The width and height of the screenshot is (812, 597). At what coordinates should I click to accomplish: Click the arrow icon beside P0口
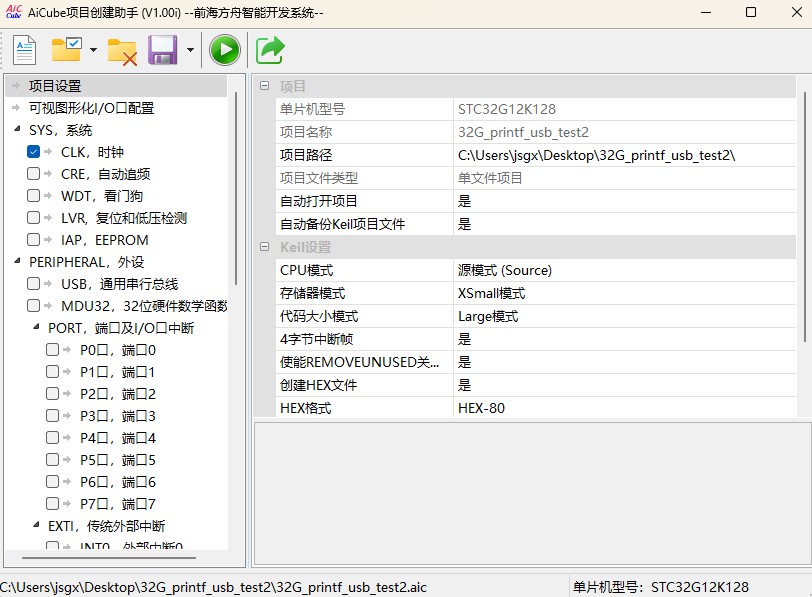[67, 350]
